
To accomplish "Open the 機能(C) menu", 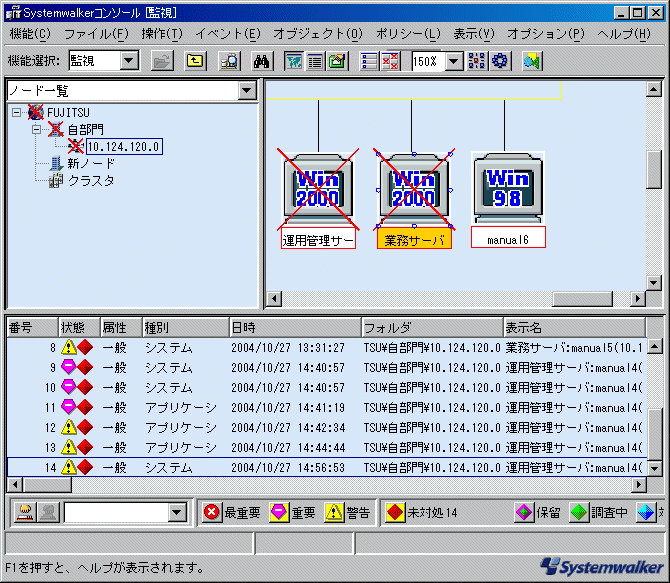I will pyautogui.click(x=30, y=33).
